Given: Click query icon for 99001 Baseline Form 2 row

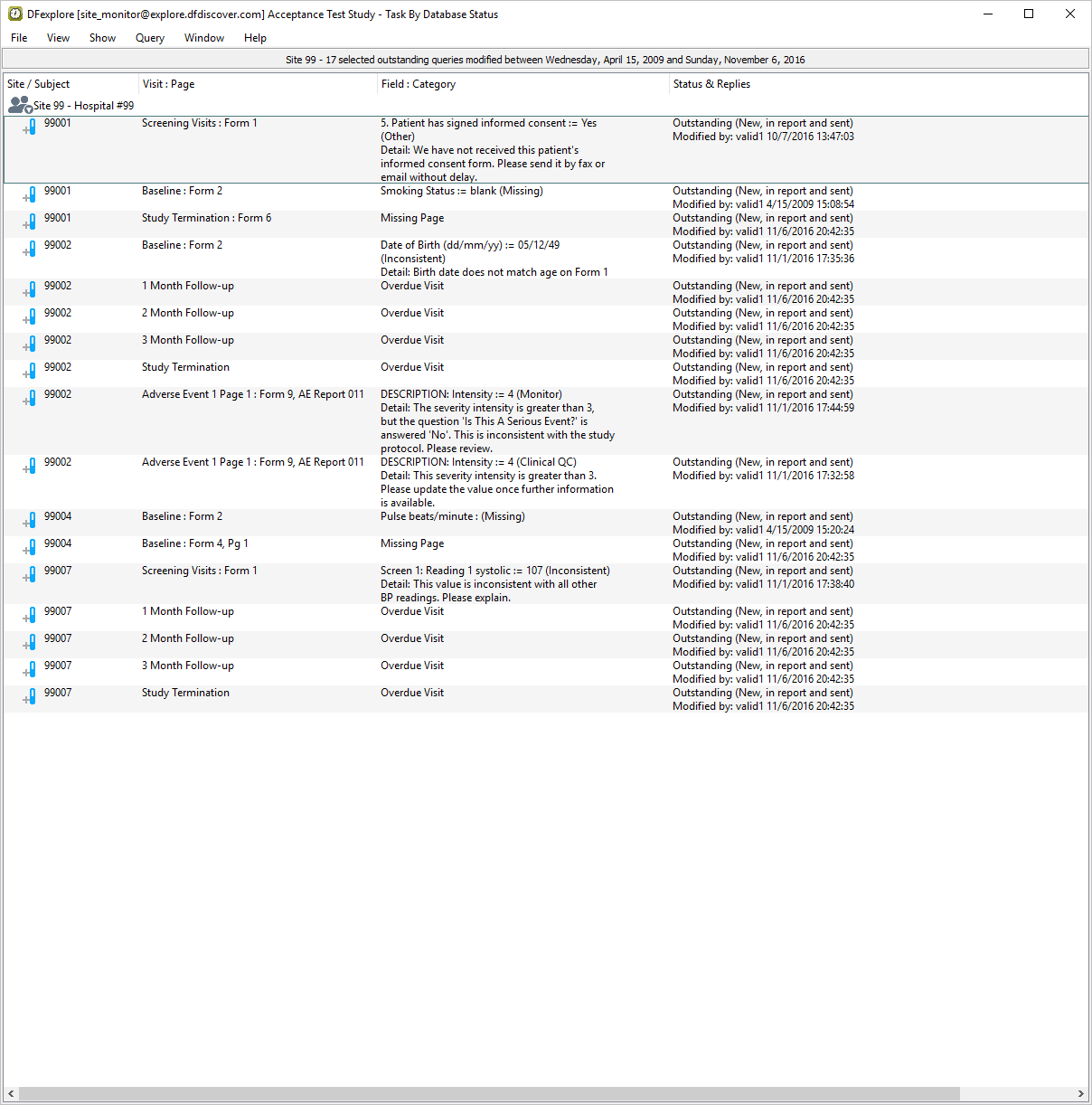Looking at the screenshot, I should pos(30,195).
